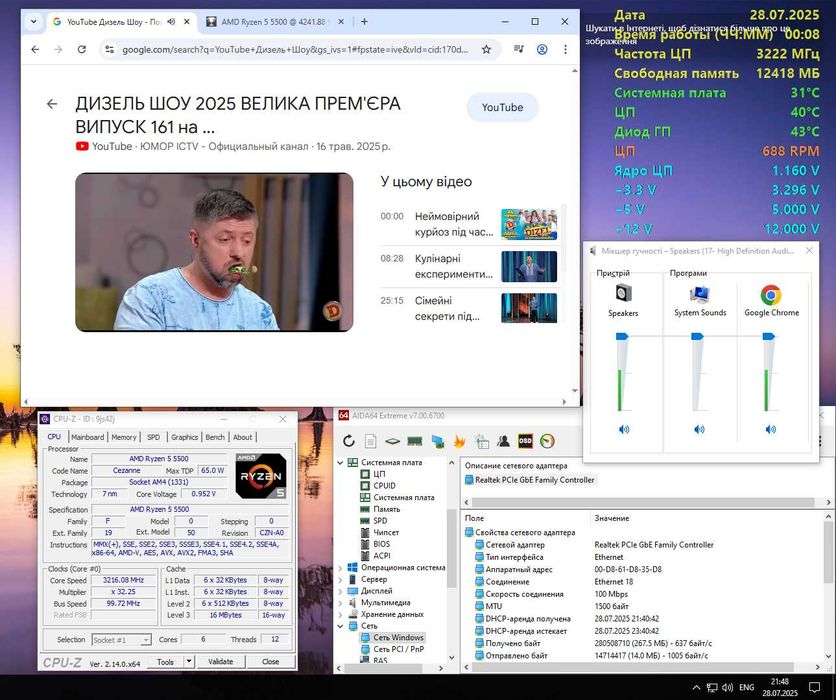Click the AIDA64 gauge toolbar icon
The image size is (836, 700).
click(548, 441)
